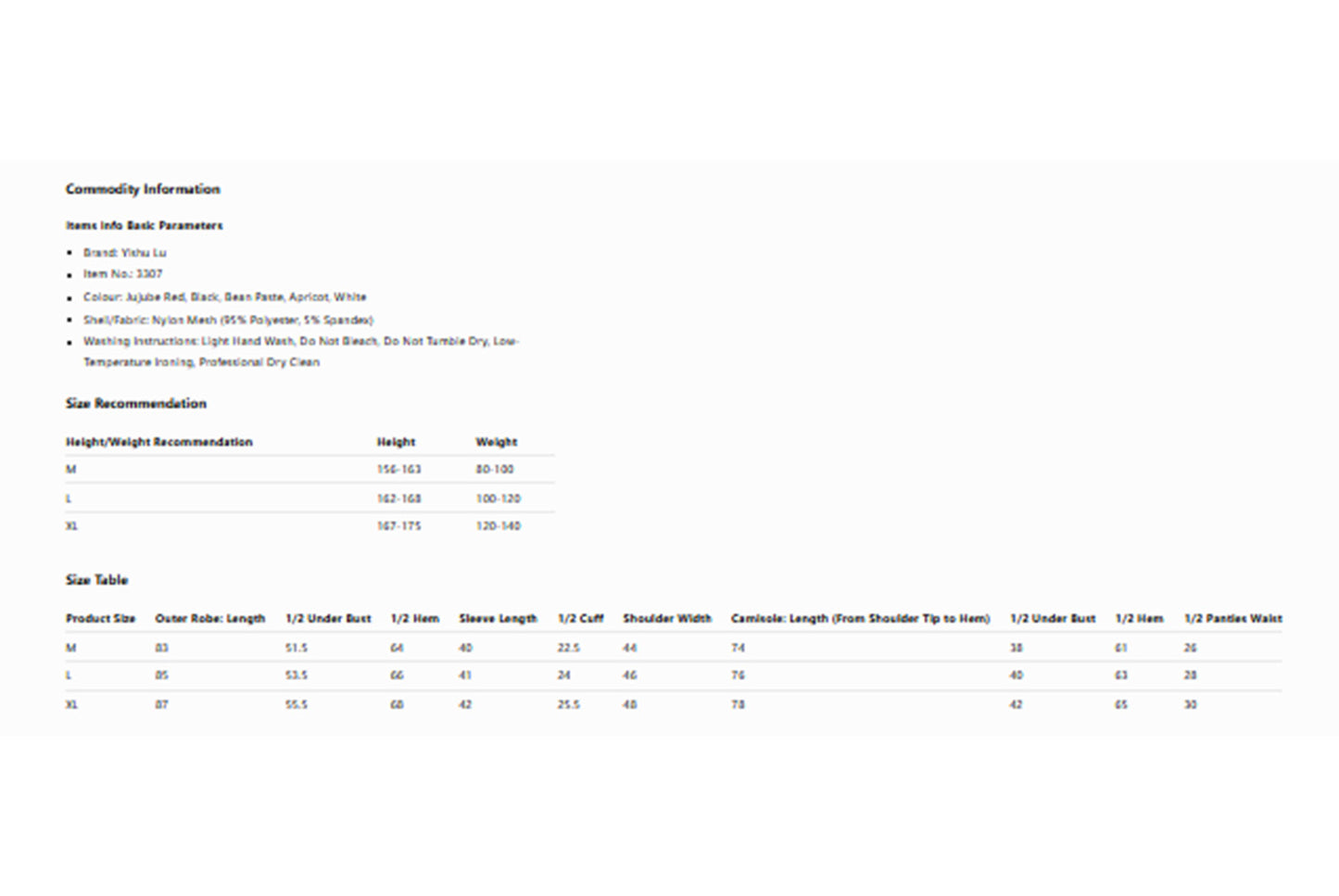Viewport: 1339px width, 896px height.
Task: Select the Brand bullet item text
Action: click(x=125, y=252)
